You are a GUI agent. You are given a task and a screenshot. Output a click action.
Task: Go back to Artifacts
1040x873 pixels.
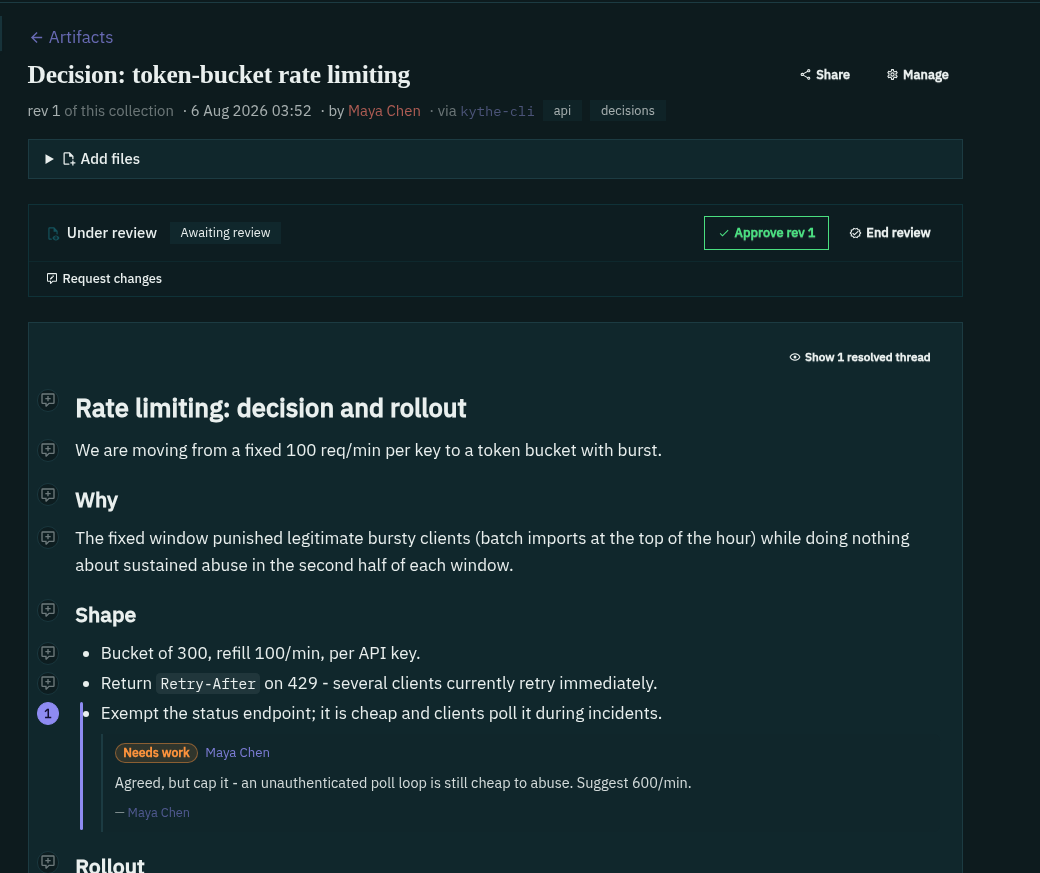pos(71,37)
